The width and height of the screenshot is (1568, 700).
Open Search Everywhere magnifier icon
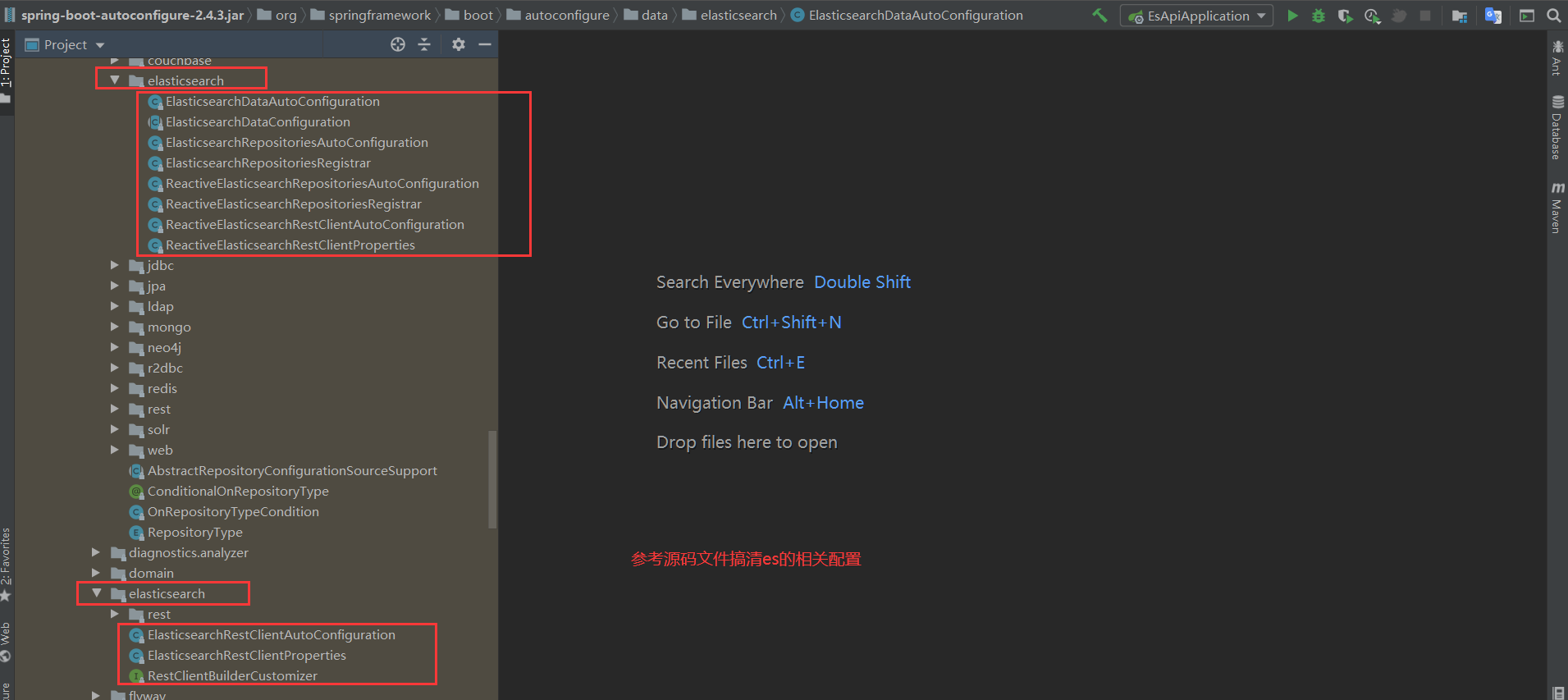tap(1553, 16)
